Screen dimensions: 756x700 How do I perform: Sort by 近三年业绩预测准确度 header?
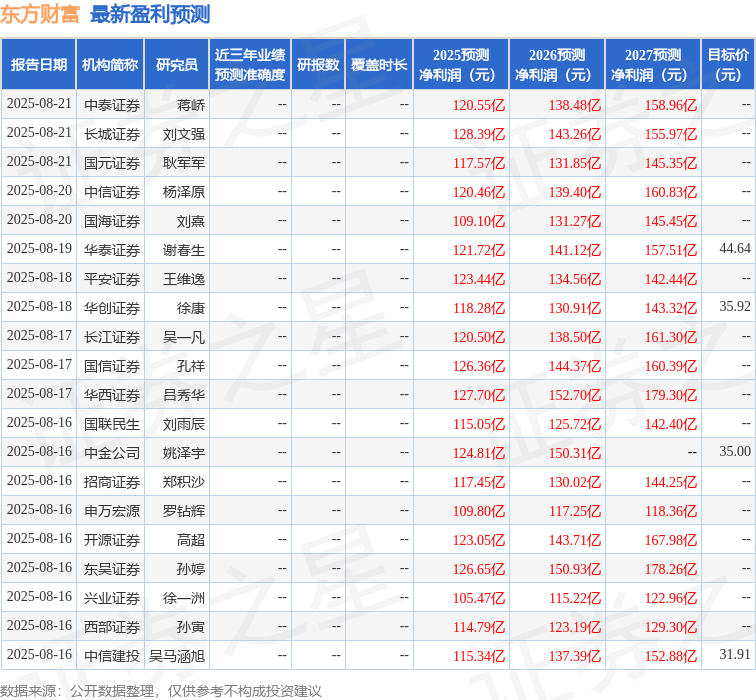[250, 65]
